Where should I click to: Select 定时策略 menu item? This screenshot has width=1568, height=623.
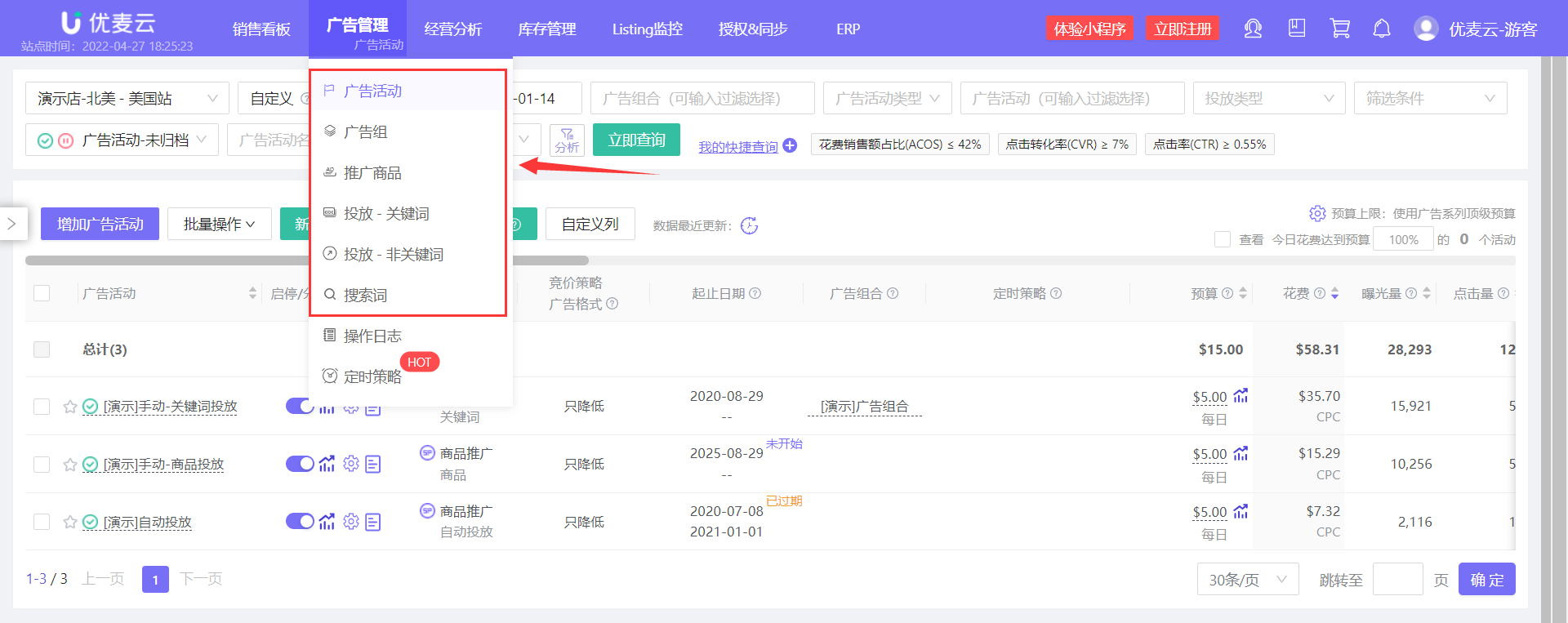pos(411,376)
